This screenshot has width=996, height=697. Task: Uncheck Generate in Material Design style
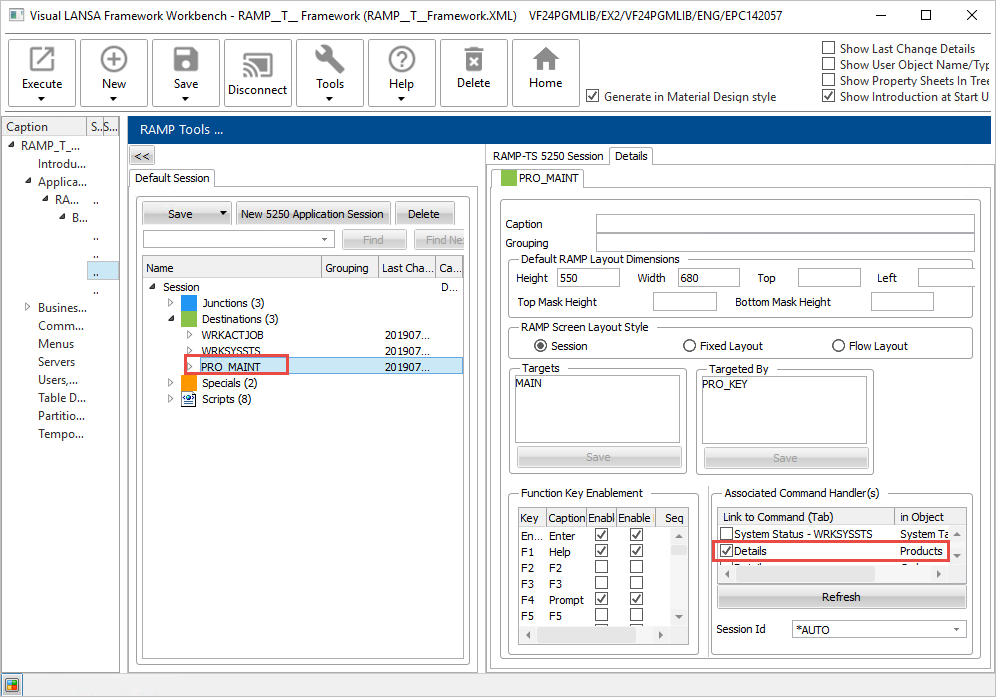coord(593,97)
